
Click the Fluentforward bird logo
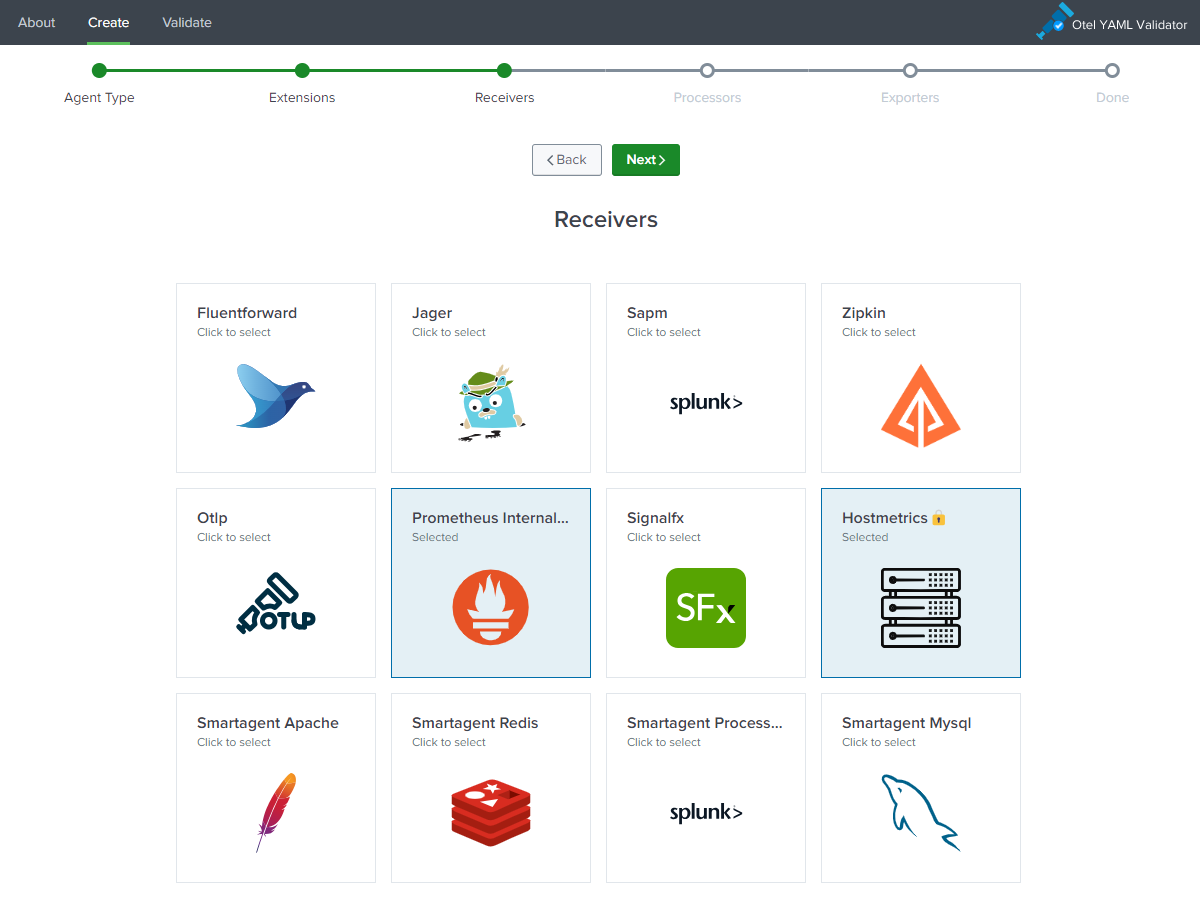pyautogui.click(x=276, y=396)
